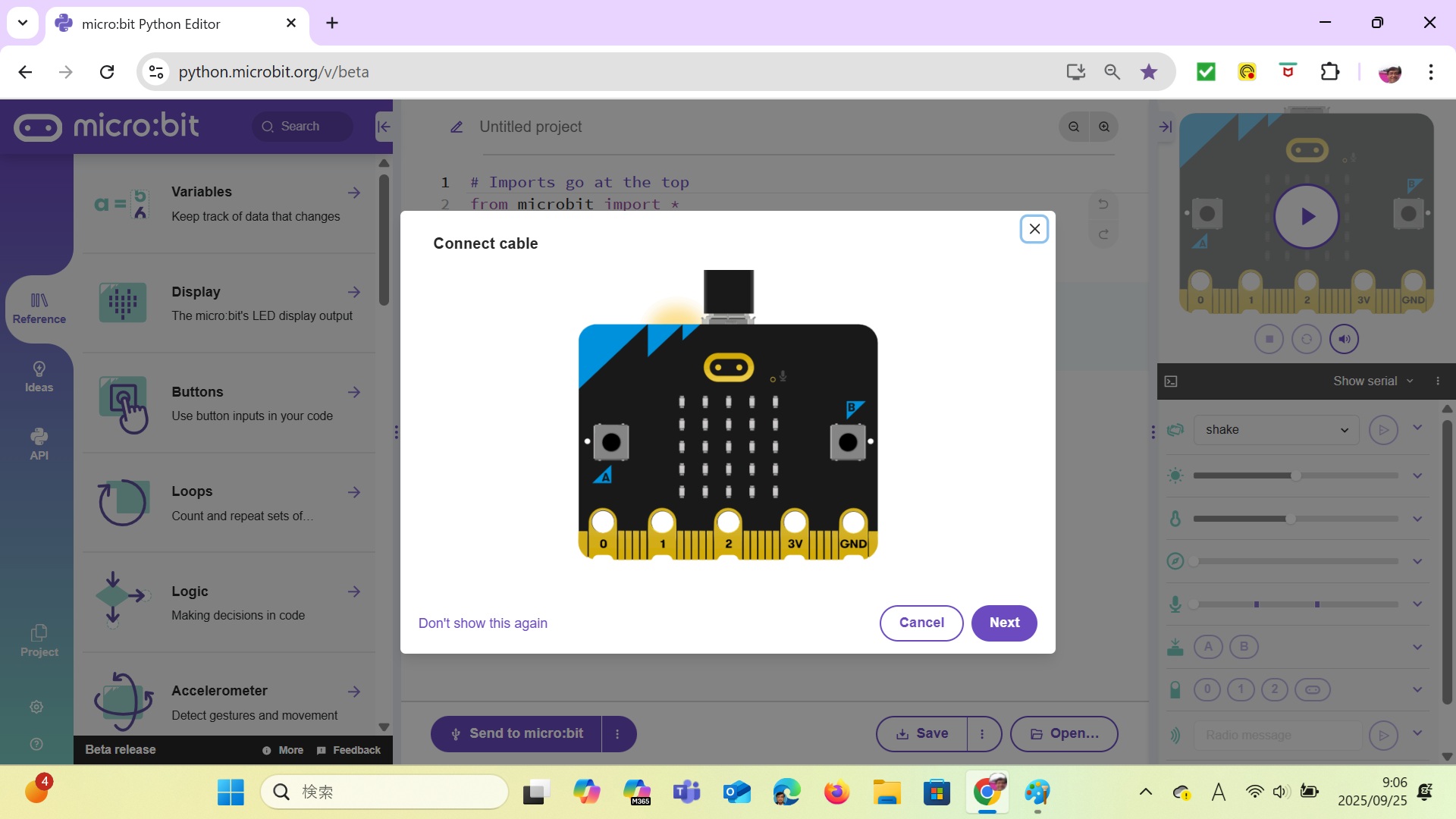The height and width of the screenshot is (819, 1456).
Task: Open the API tab
Action: coord(39,444)
